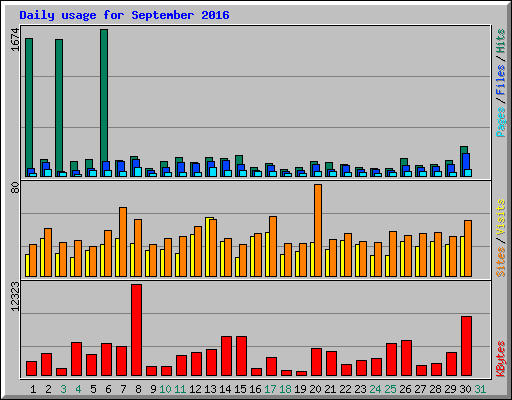Click the KBytes legend label
The height and width of the screenshot is (400, 512).
click(501, 359)
